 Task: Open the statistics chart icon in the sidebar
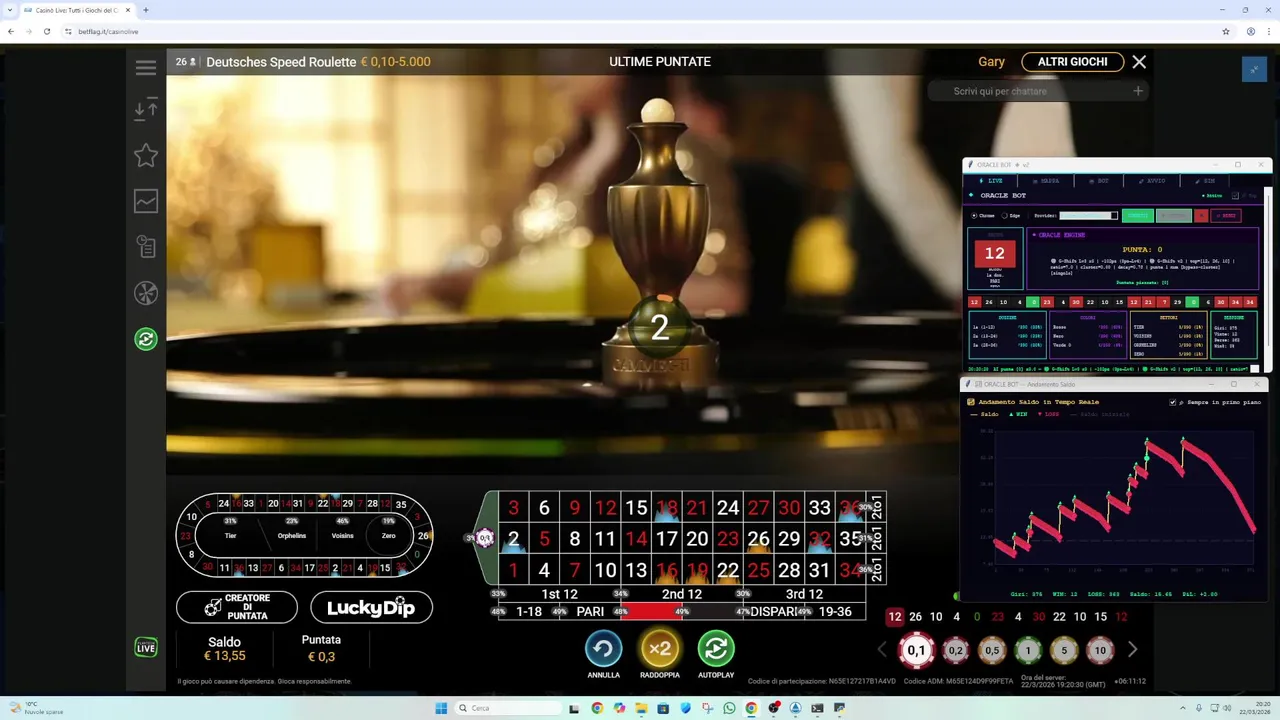[x=146, y=201]
